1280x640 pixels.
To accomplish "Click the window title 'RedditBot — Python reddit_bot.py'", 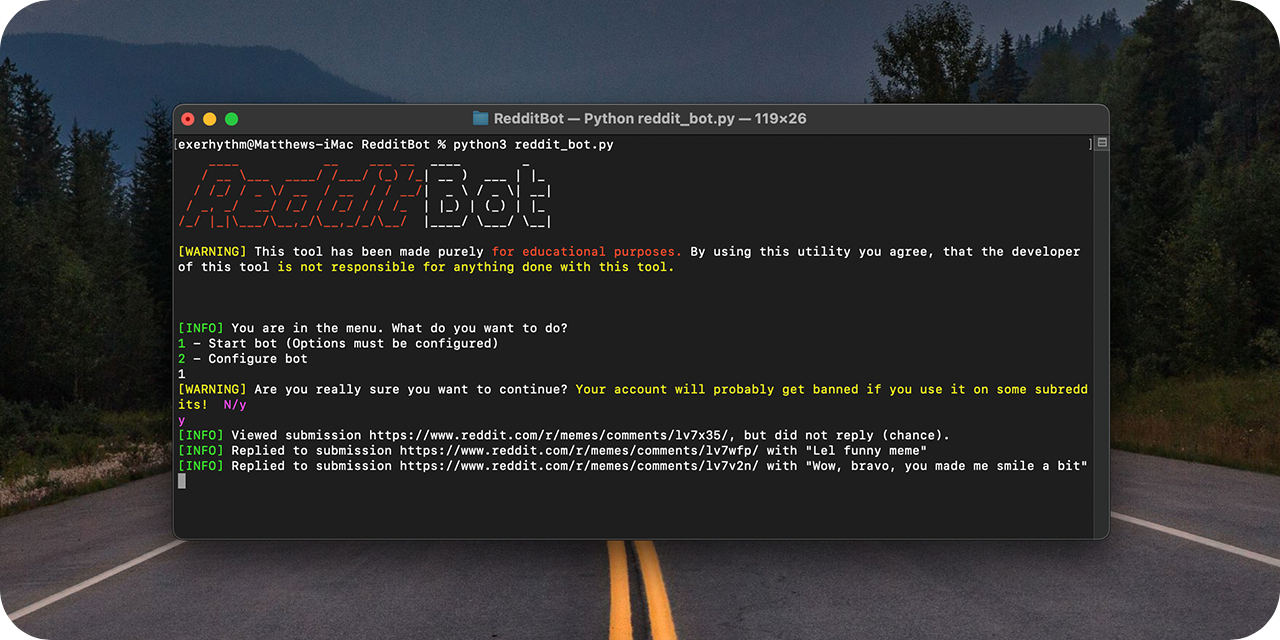I will click(614, 119).
